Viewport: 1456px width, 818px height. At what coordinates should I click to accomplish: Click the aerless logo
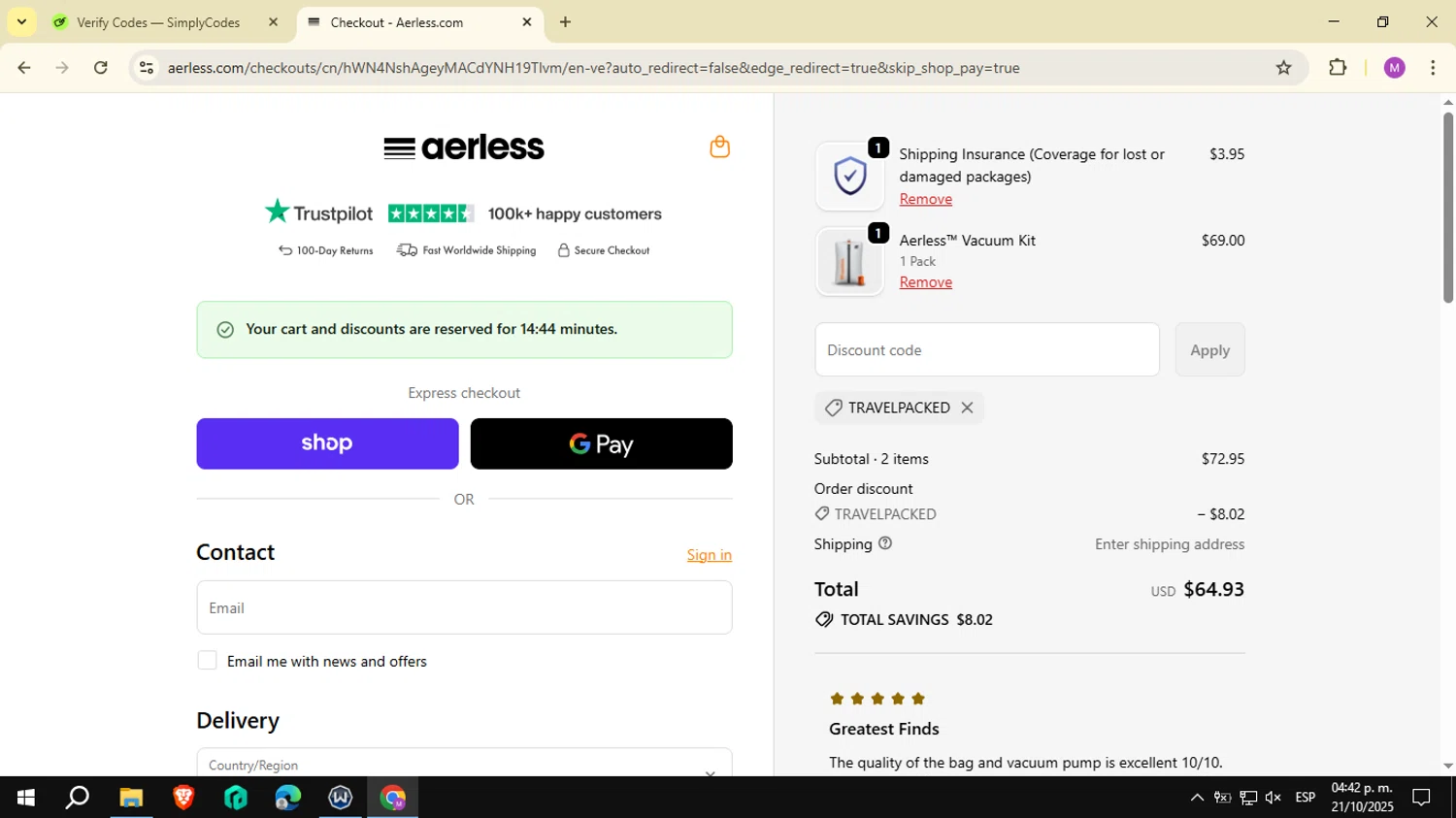[464, 147]
